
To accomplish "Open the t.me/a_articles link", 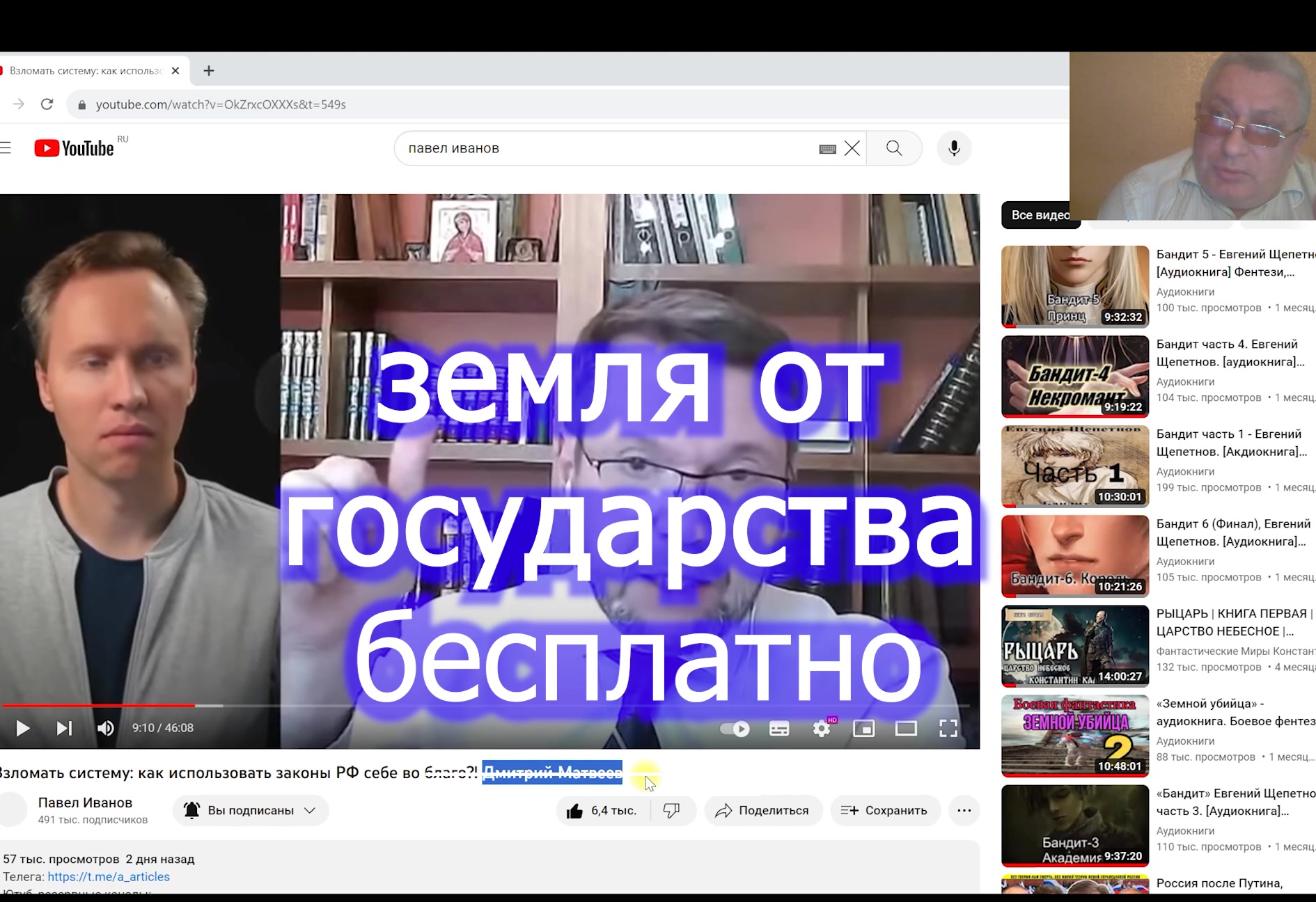I will pyautogui.click(x=109, y=877).
